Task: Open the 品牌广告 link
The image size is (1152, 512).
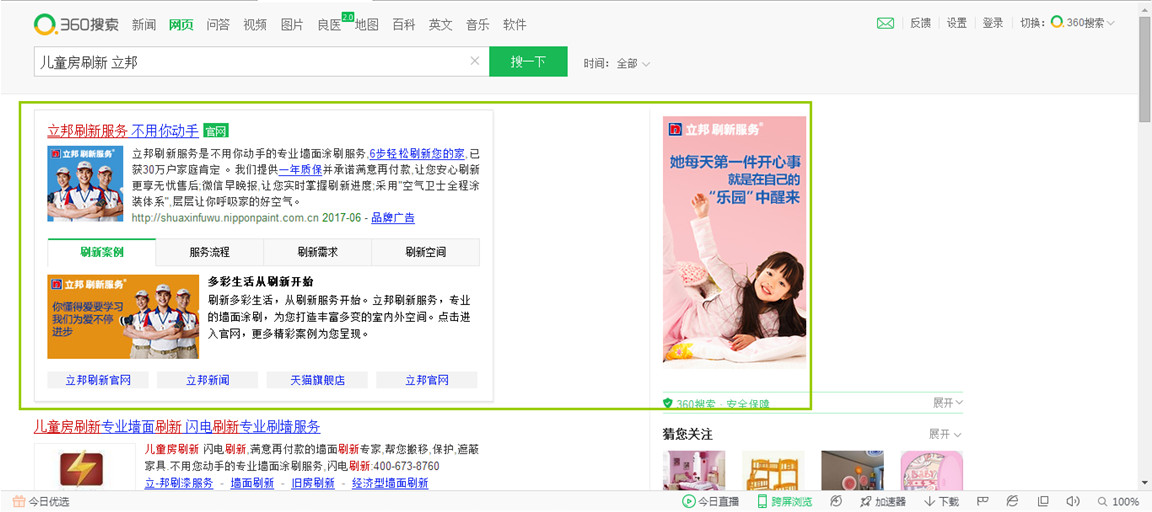Action: pyautogui.click(x=393, y=217)
